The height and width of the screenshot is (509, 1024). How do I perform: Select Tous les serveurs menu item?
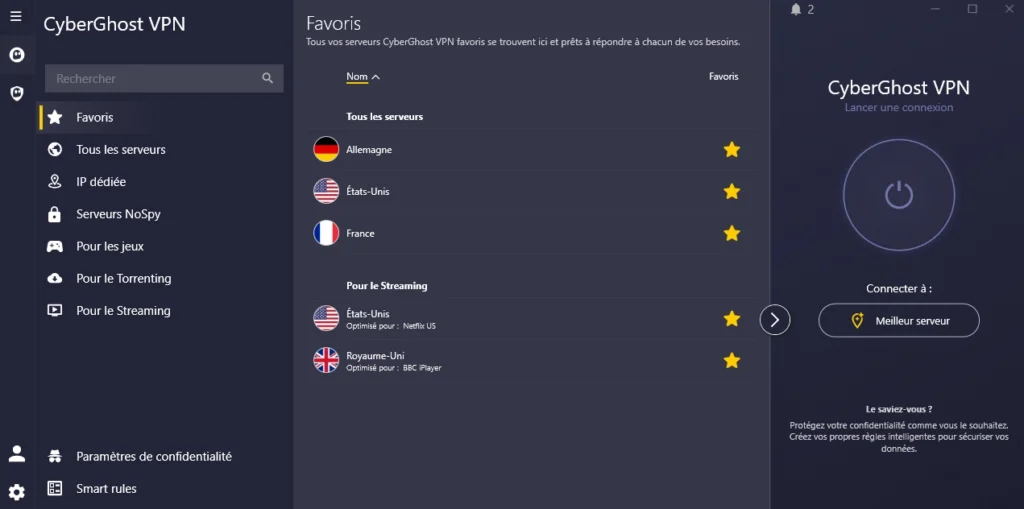pos(120,150)
